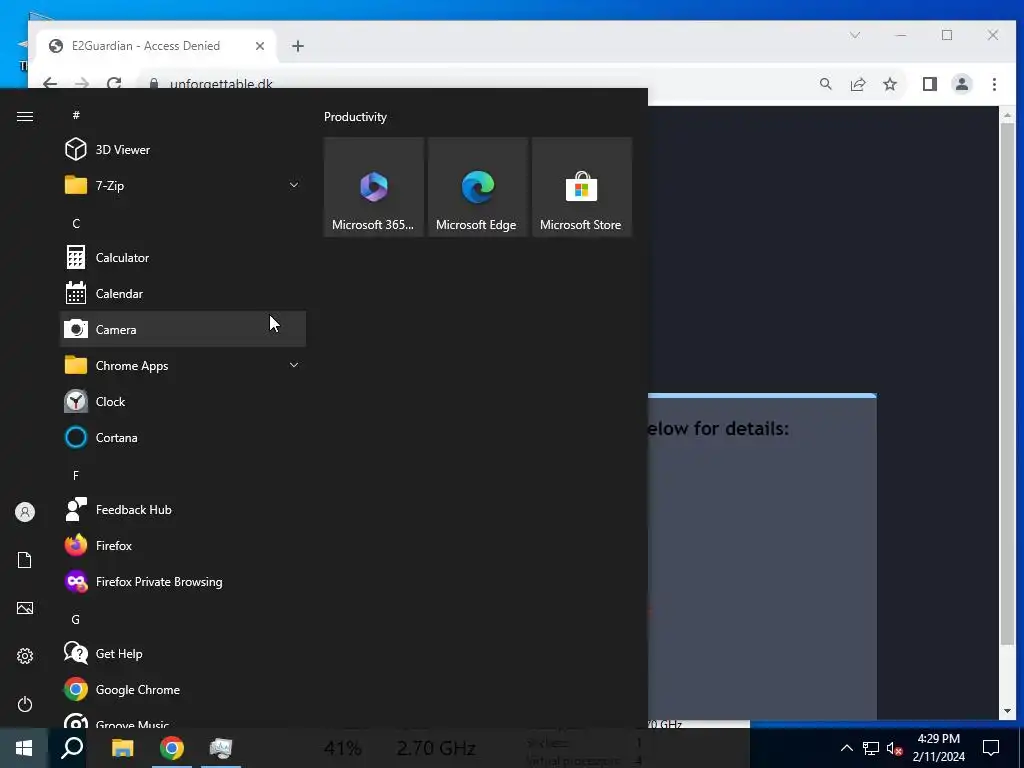Open the Documents shortcut in Start sidebar
Screen dimensions: 1024x768
25,560
